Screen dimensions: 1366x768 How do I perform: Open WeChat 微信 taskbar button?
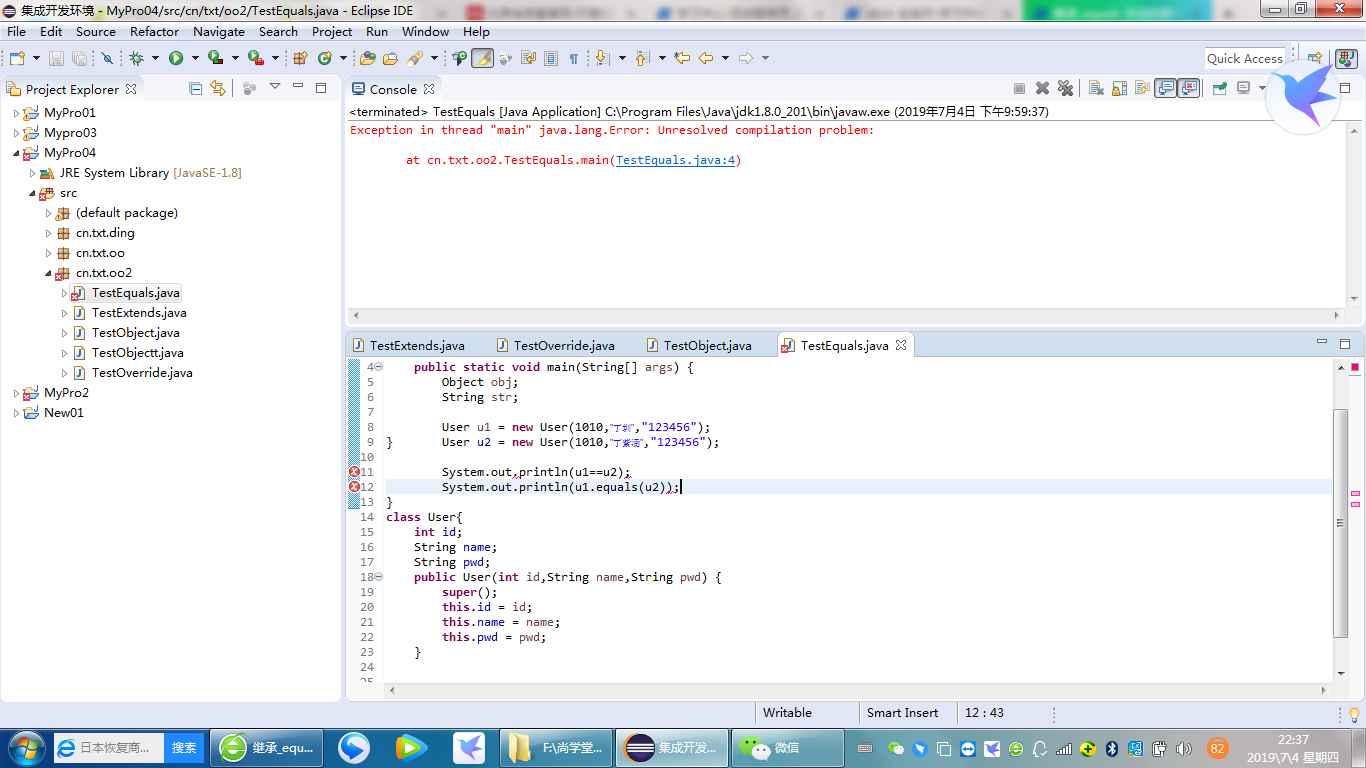coord(787,747)
